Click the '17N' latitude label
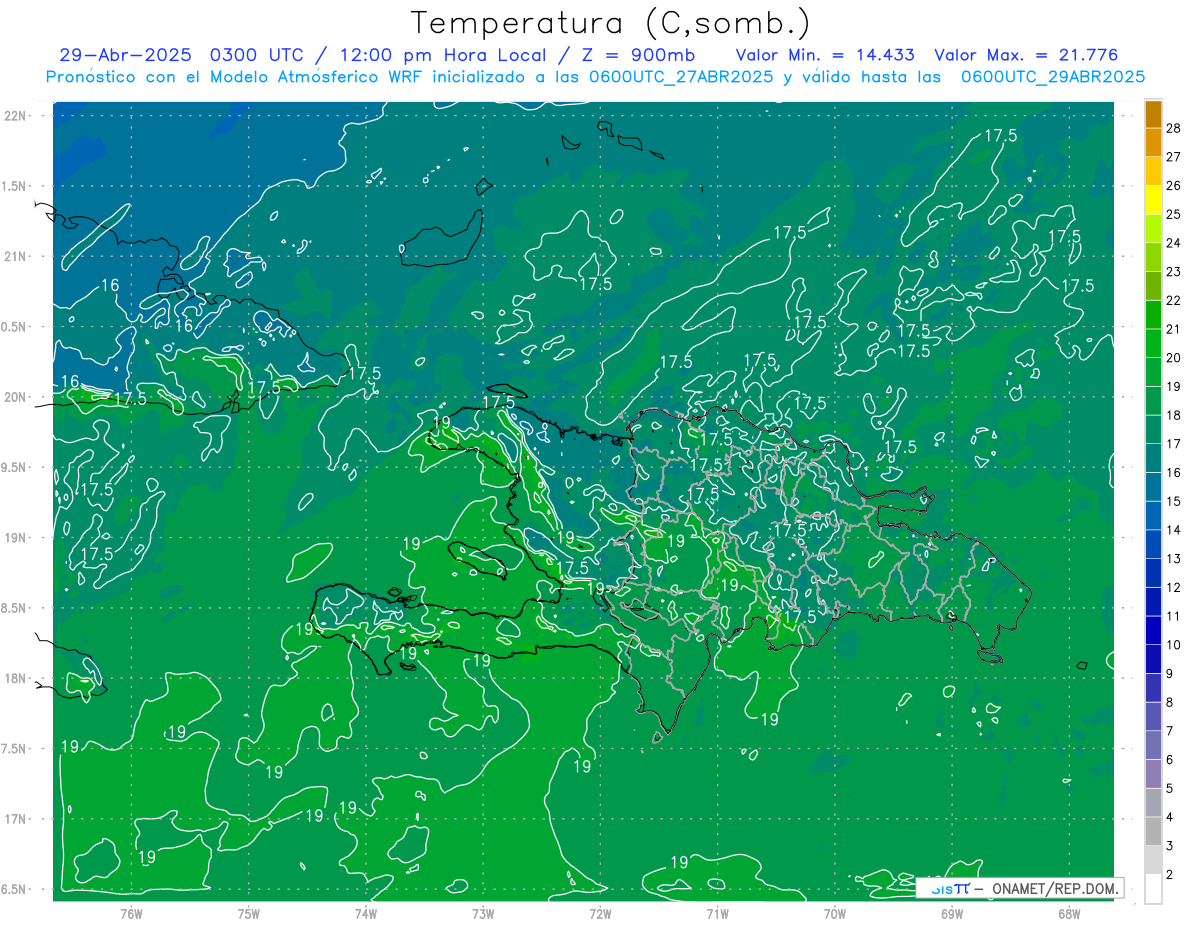The height and width of the screenshot is (927, 1200). tap(15, 819)
